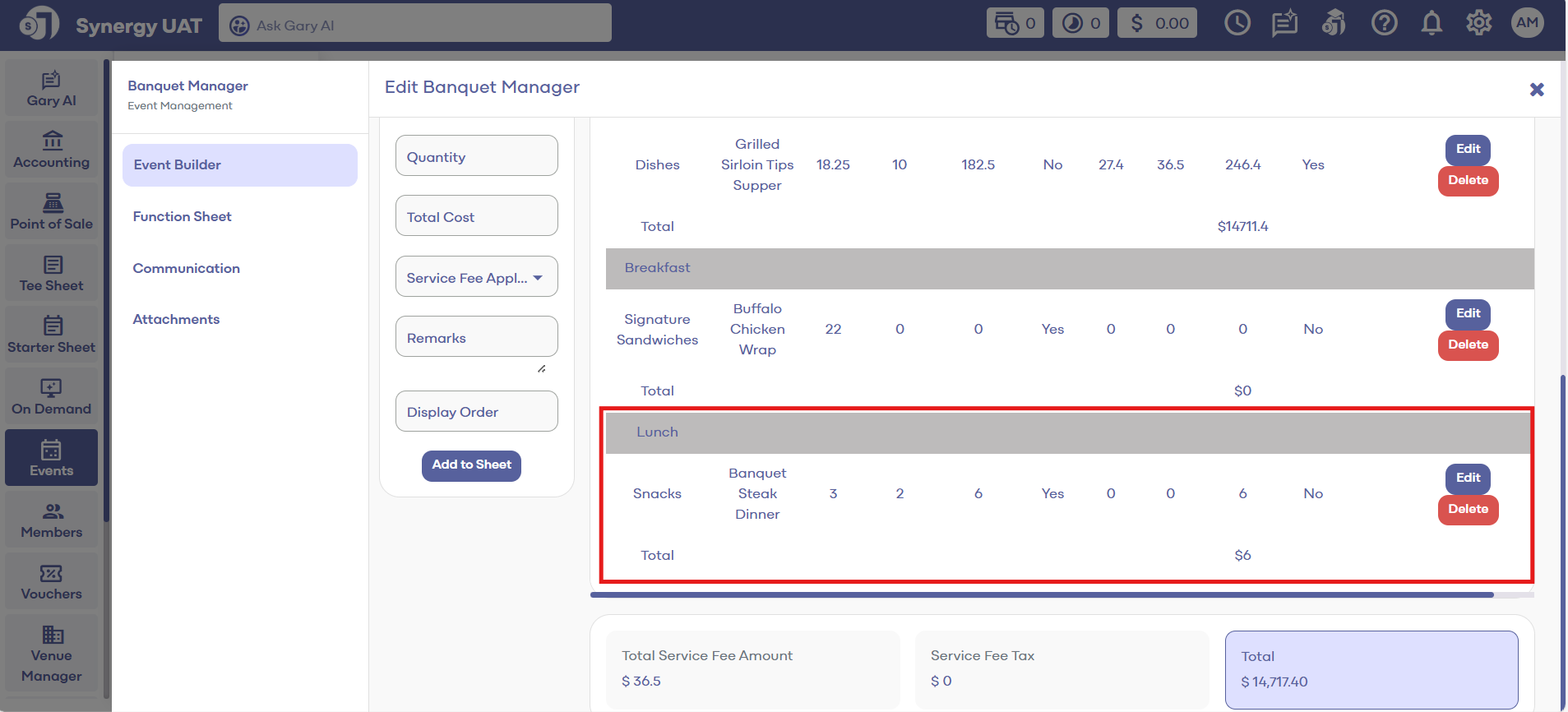Open the Attachments tab
The image size is (1568, 712).
[176, 319]
